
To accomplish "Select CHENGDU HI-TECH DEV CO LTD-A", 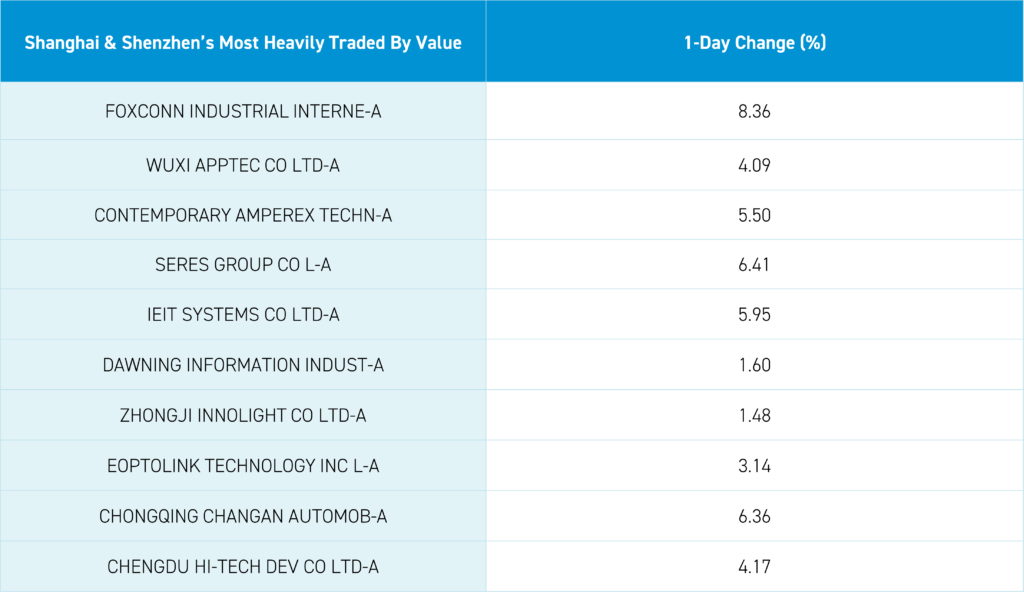I will 243,567.
